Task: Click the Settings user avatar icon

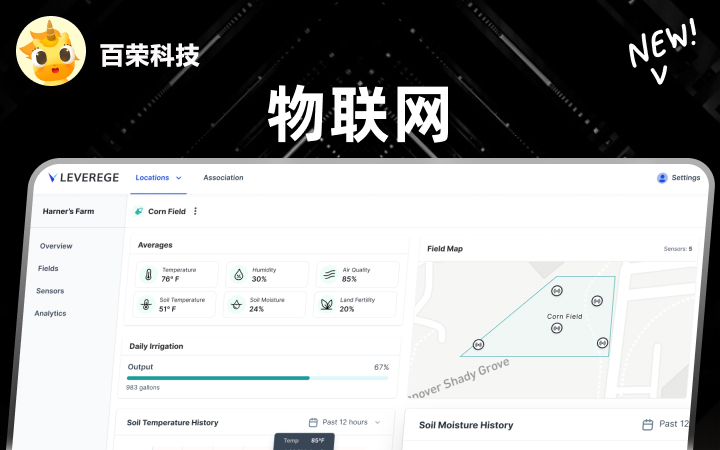Action: tap(662, 178)
